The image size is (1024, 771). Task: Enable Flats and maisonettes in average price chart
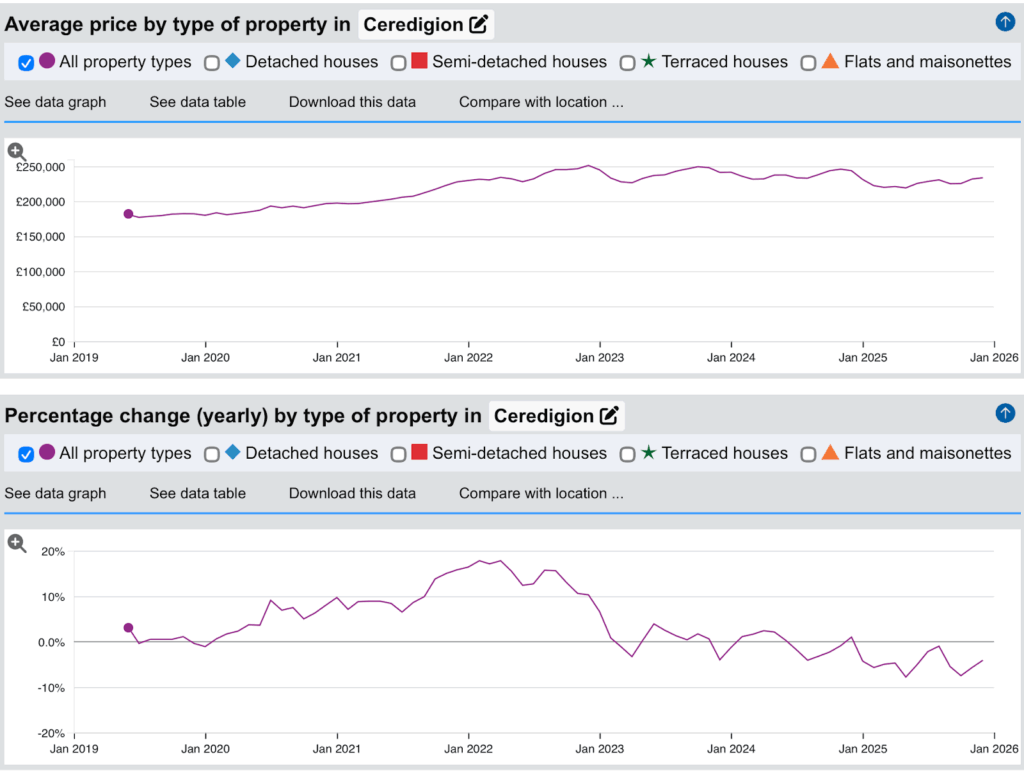coord(808,63)
